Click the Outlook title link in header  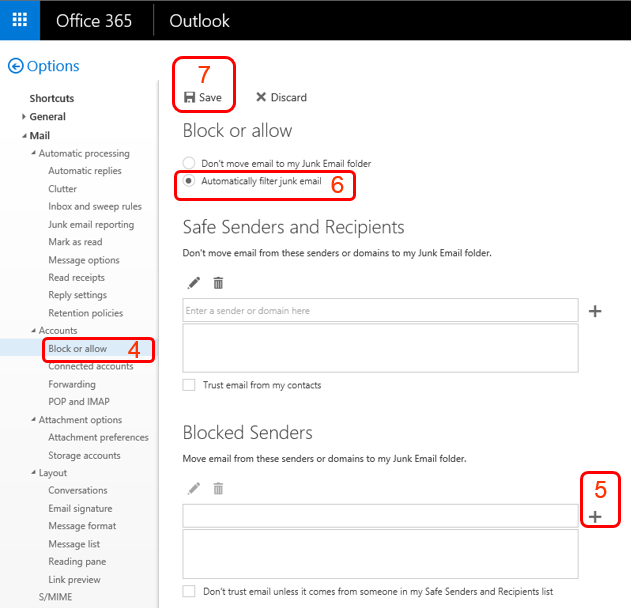point(199,20)
